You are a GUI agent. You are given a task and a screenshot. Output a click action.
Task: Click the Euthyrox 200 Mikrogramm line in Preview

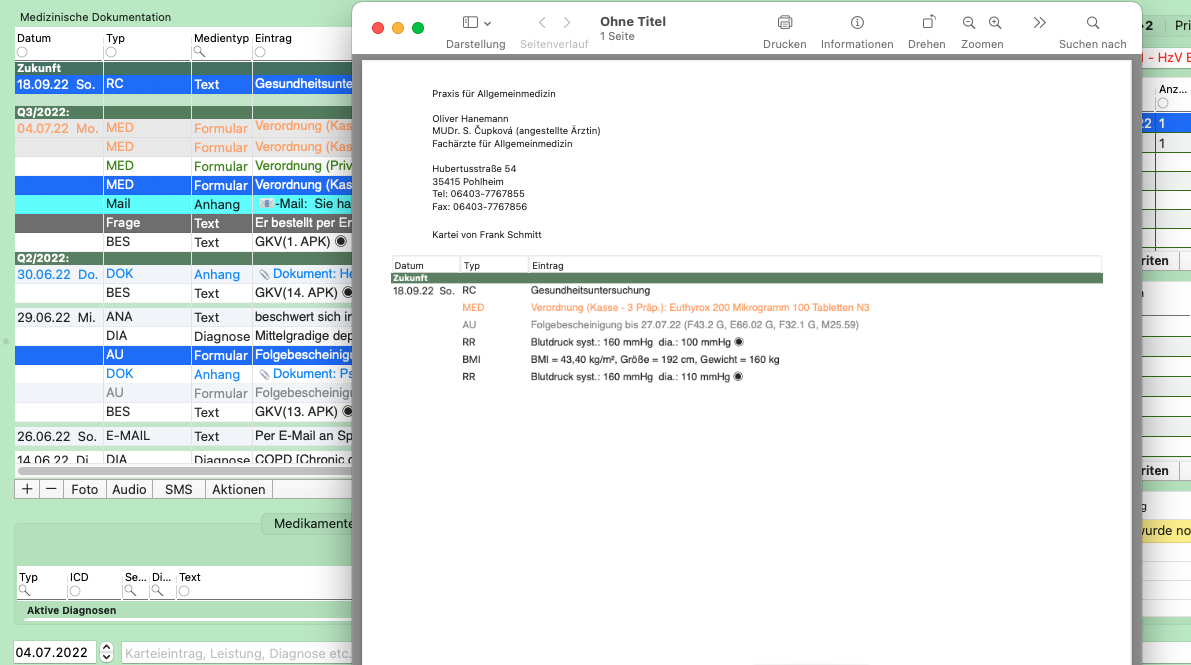(x=700, y=308)
